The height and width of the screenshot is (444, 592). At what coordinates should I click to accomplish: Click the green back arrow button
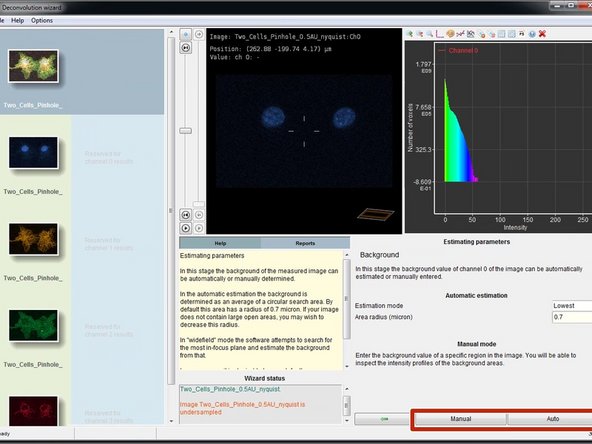pyautogui.click(x=383, y=419)
